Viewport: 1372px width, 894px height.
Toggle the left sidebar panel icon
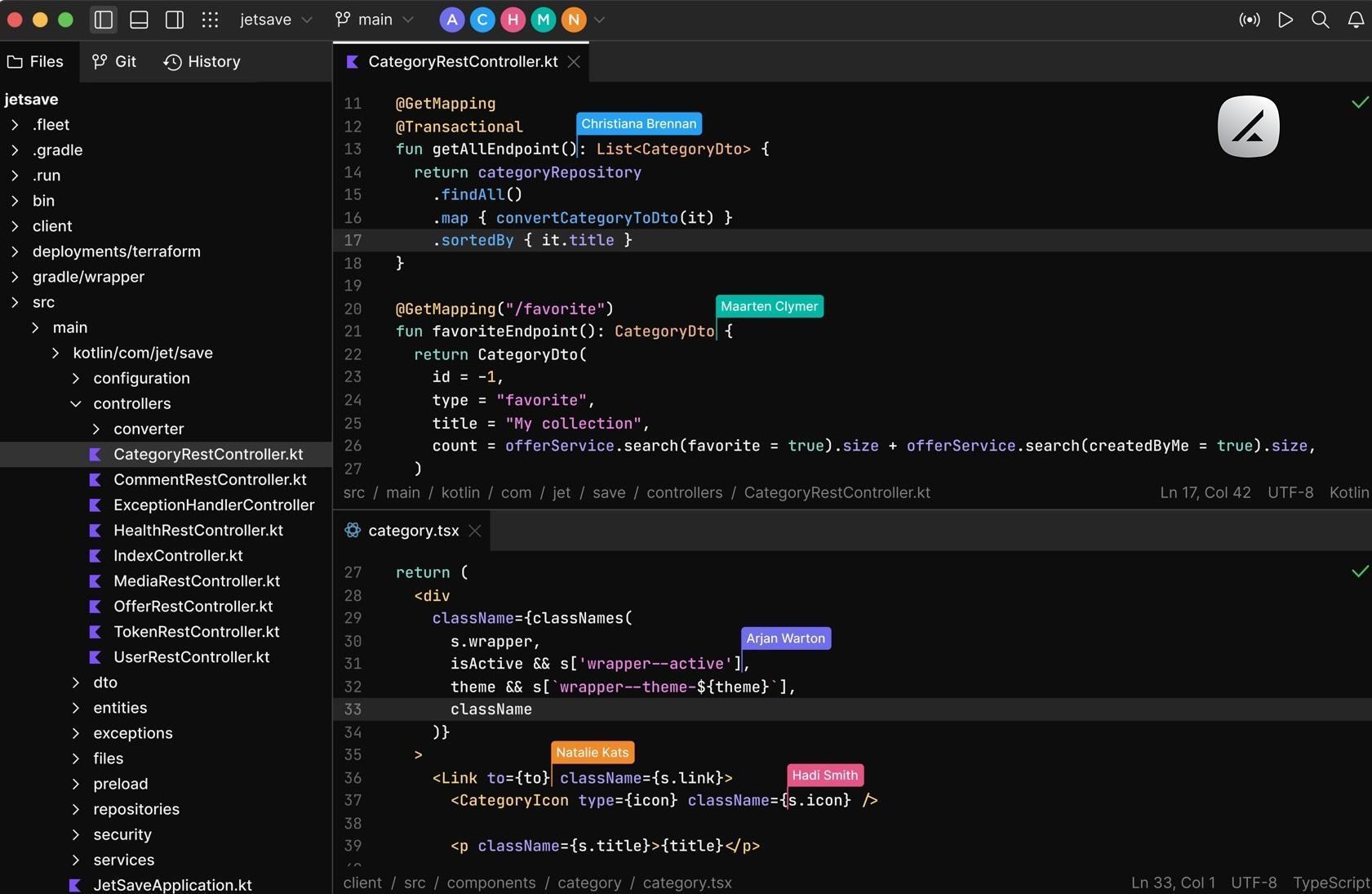[x=104, y=20]
